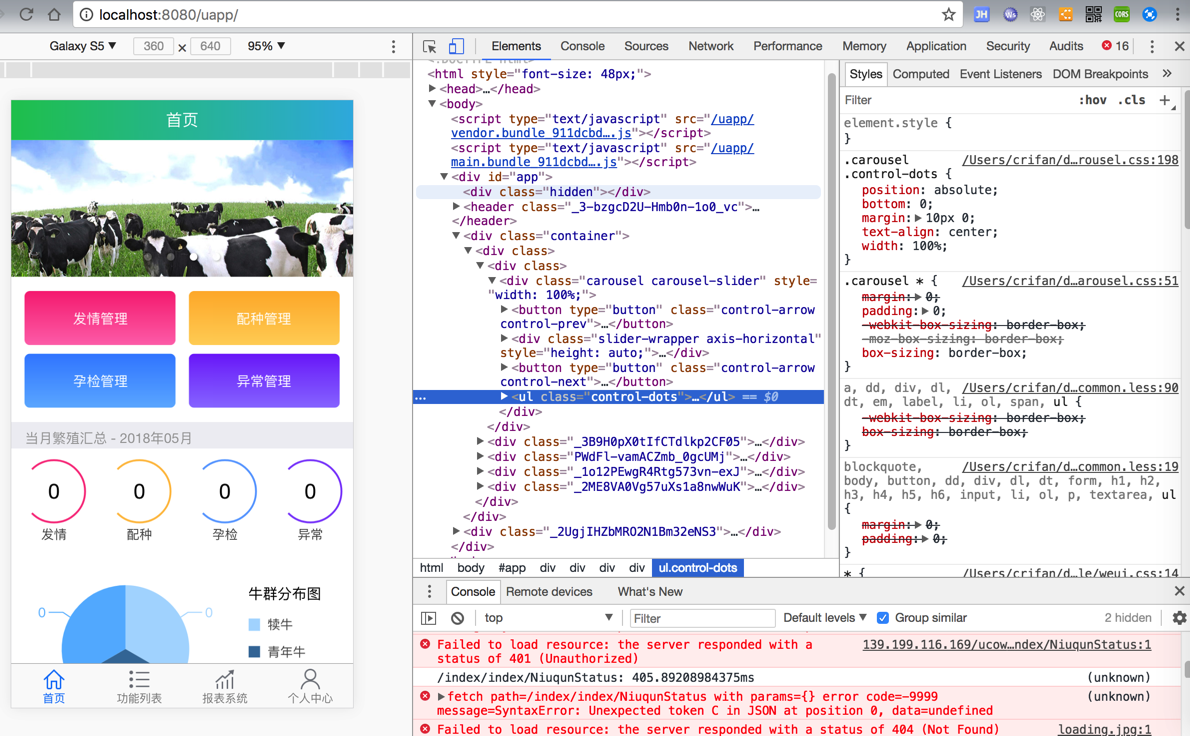The height and width of the screenshot is (736, 1190).
Task: Switch to the Console tab
Action: pyautogui.click(x=582, y=46)
